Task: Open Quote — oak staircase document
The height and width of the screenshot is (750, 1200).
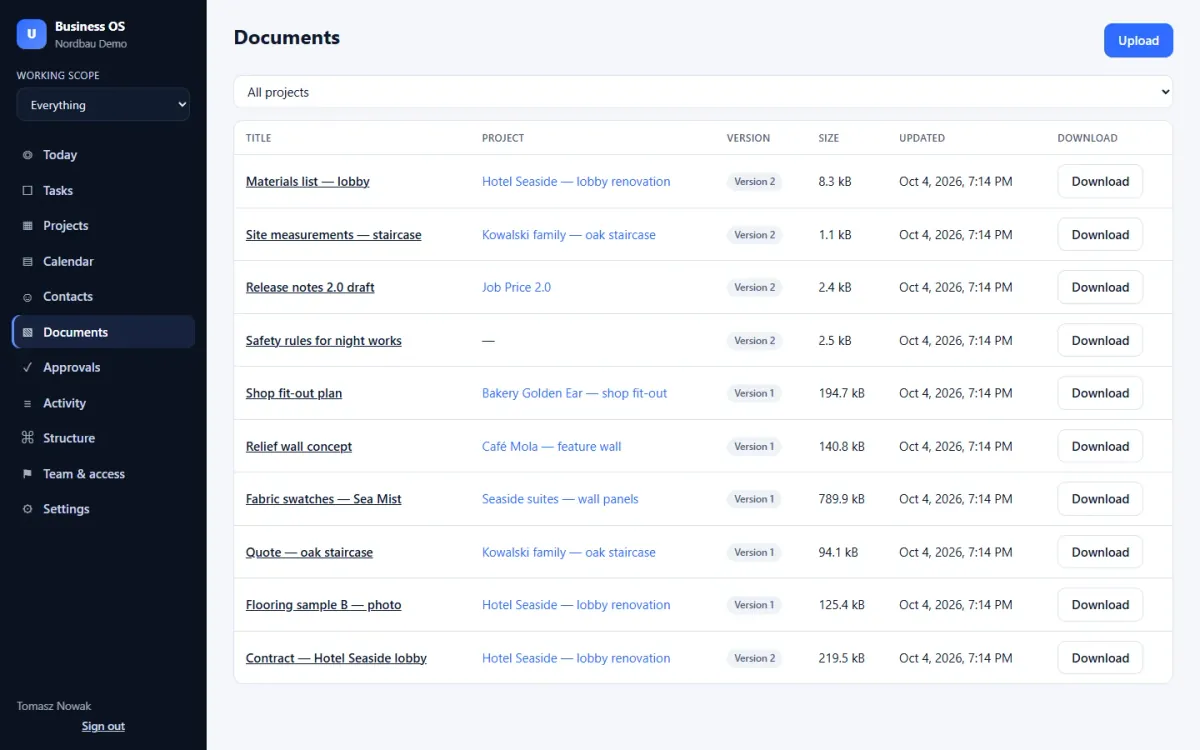Action: click(x=309, y=552)
